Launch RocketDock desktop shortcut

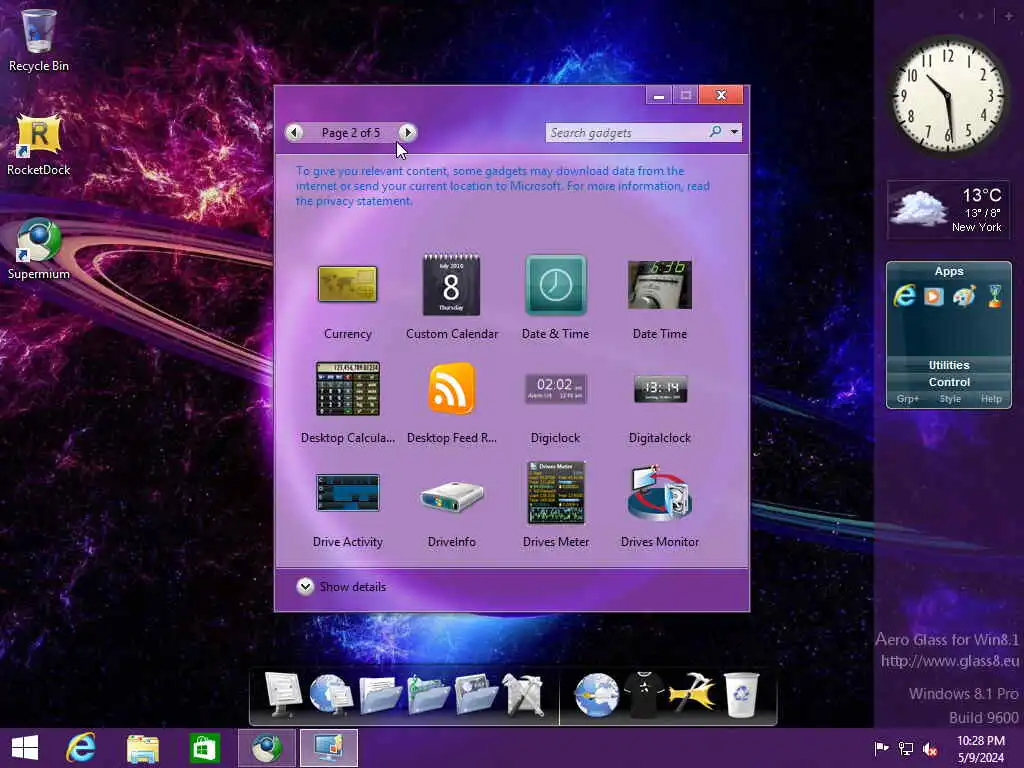pos(39,144)
